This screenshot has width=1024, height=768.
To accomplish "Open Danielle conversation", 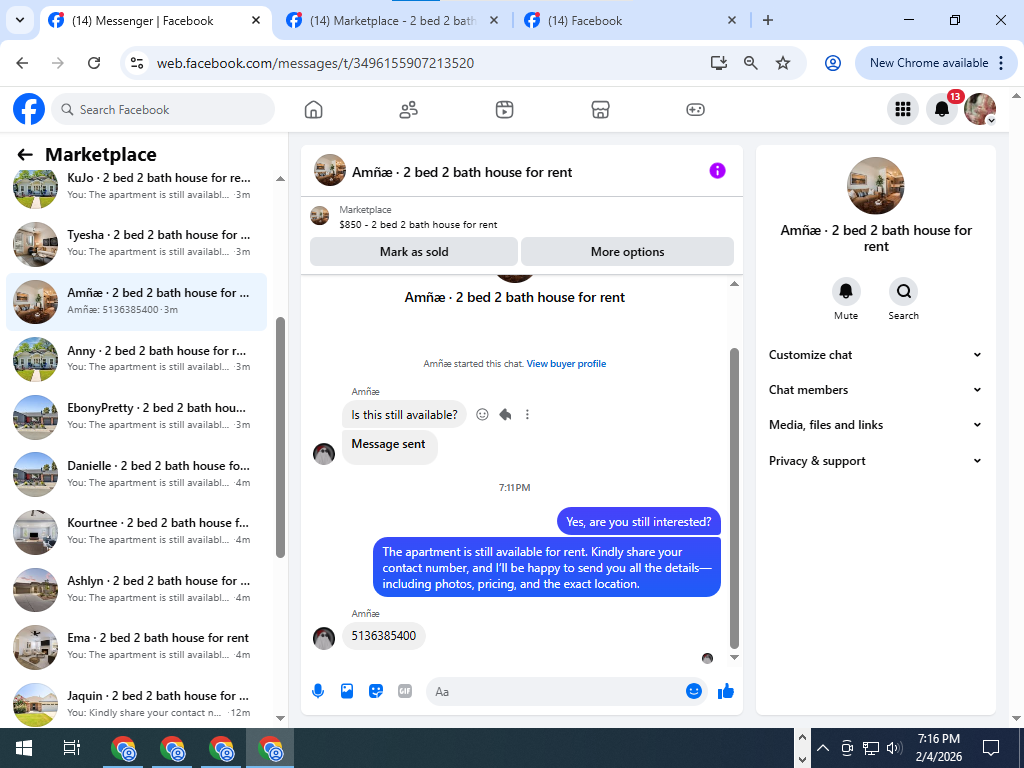I will 136,474.
